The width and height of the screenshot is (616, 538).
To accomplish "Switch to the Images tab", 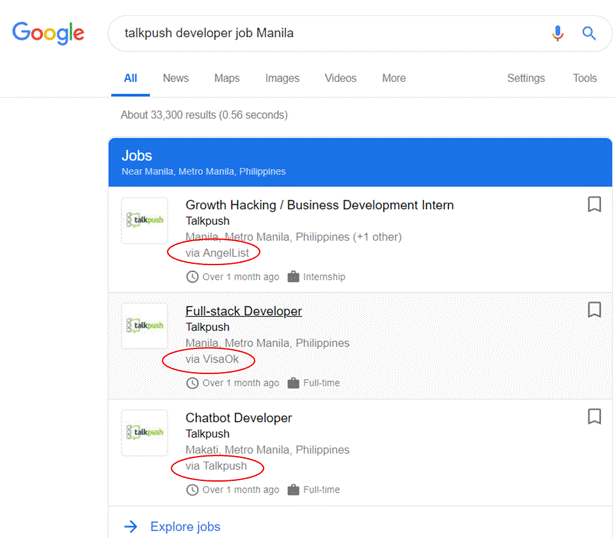I will [282, 78].
